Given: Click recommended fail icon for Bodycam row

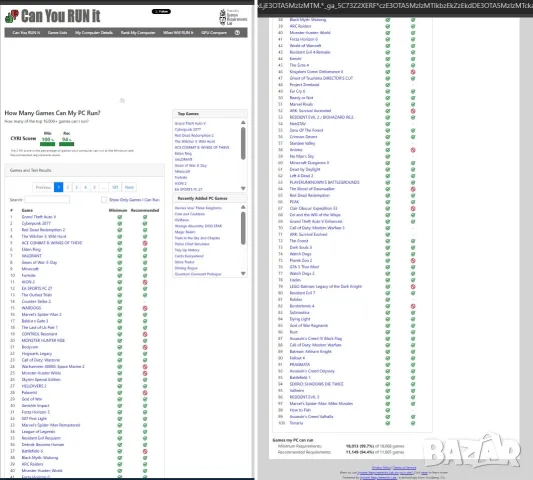Looking at the screenshot, I should coord(145,347).
